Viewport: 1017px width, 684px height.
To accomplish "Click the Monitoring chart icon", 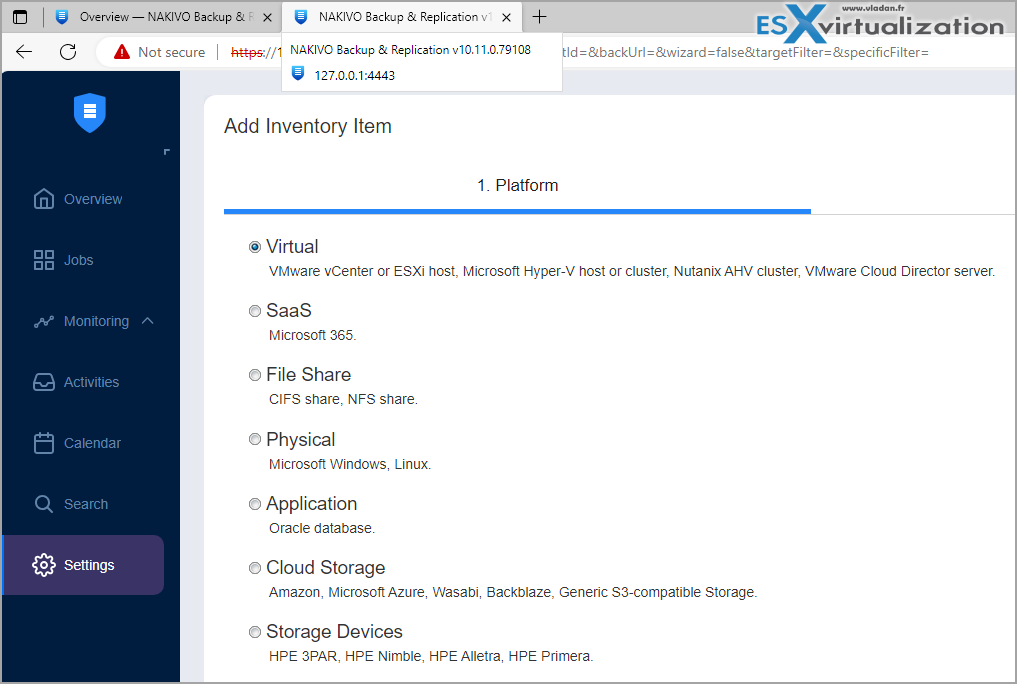I will pos(43,321).
